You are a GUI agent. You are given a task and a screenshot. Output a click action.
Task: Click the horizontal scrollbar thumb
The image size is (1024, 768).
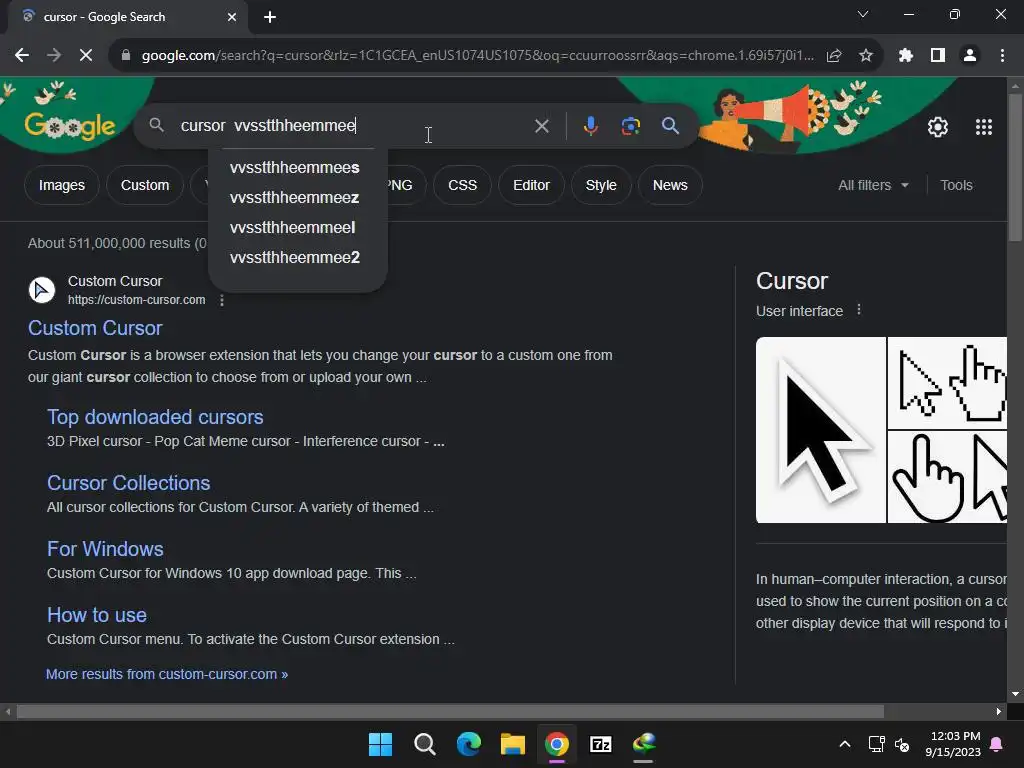tap(450, 712)
